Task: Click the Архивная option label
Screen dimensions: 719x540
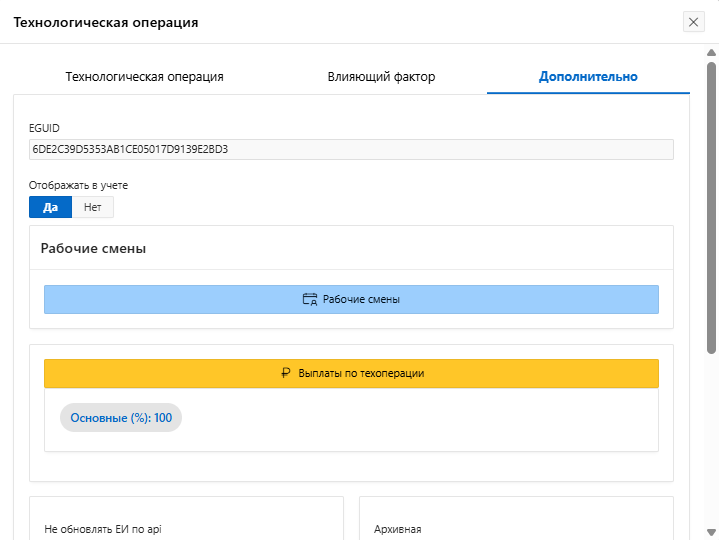Action: pos(397,528)
